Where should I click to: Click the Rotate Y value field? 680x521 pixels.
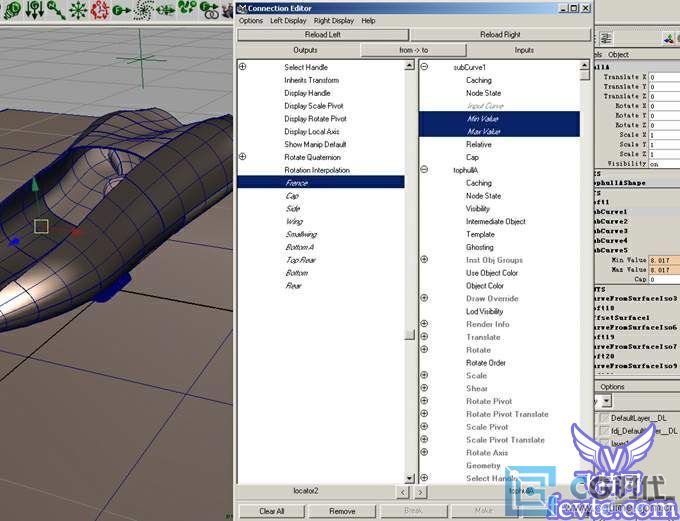(x=664, y=116)
